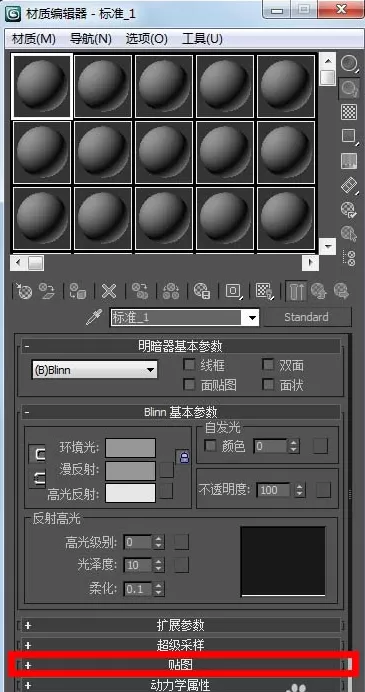This screenshot has height=692, width=365.
Task: Open the 环境光 color swatch
Action: [x=131, y=448]
